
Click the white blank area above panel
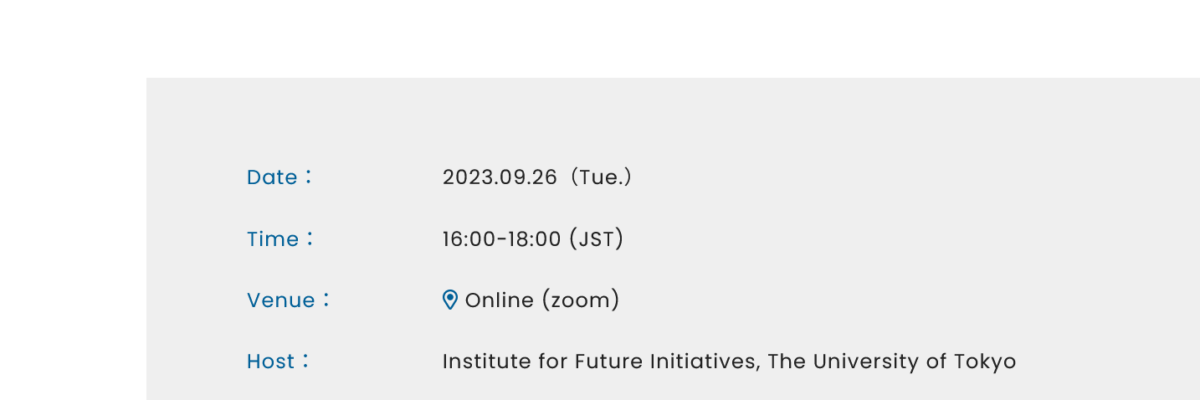[600, 38]
